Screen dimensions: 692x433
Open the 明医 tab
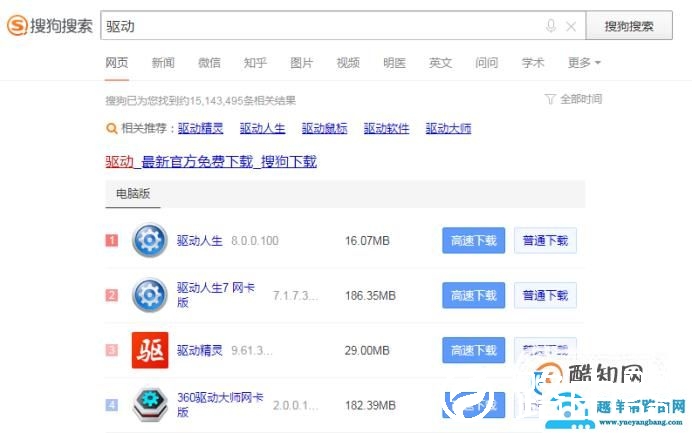394,63
